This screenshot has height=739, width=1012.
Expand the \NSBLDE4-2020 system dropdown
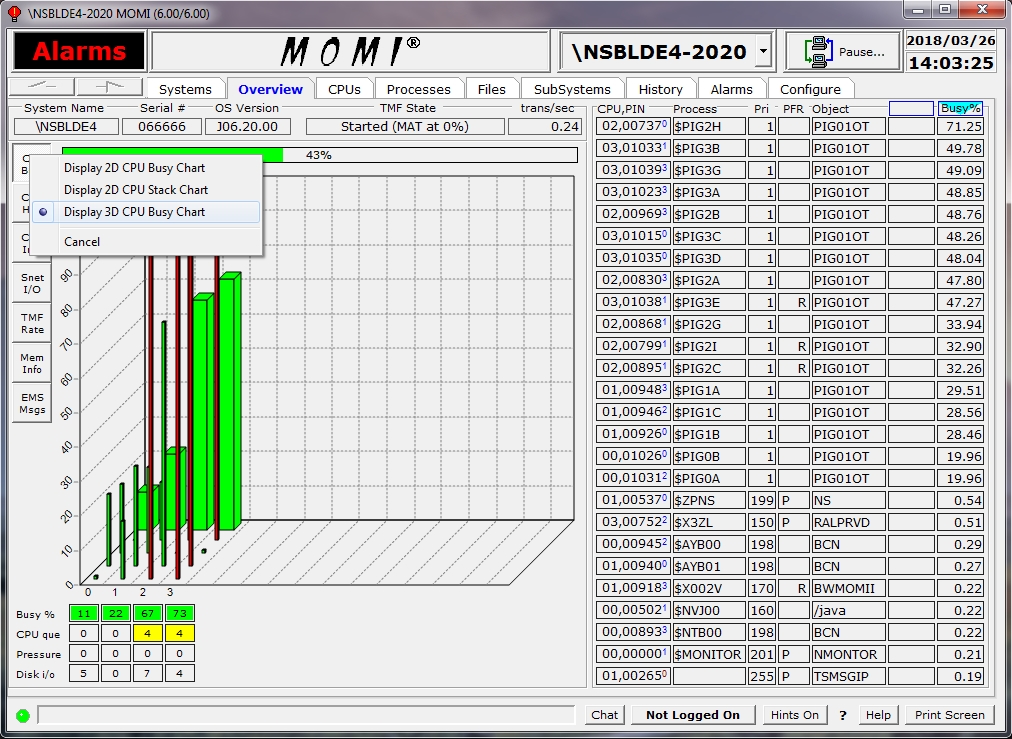(x=763, y=51)
